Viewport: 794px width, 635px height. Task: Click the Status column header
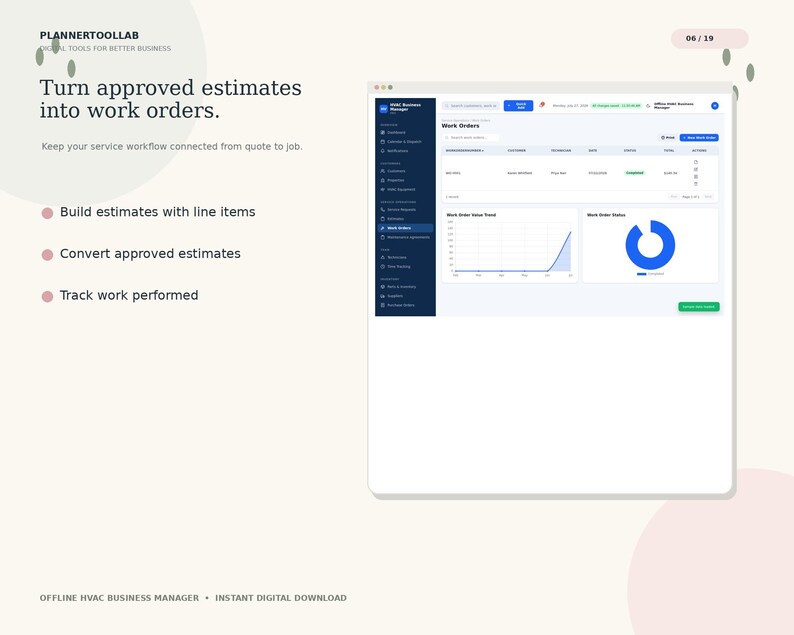pos(629,150)
